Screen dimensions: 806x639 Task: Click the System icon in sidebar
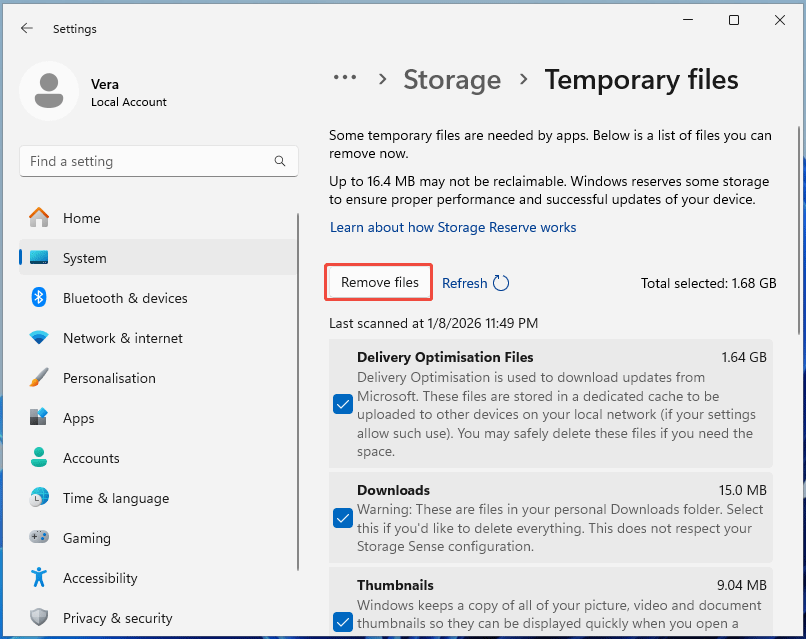click(38, 258)
